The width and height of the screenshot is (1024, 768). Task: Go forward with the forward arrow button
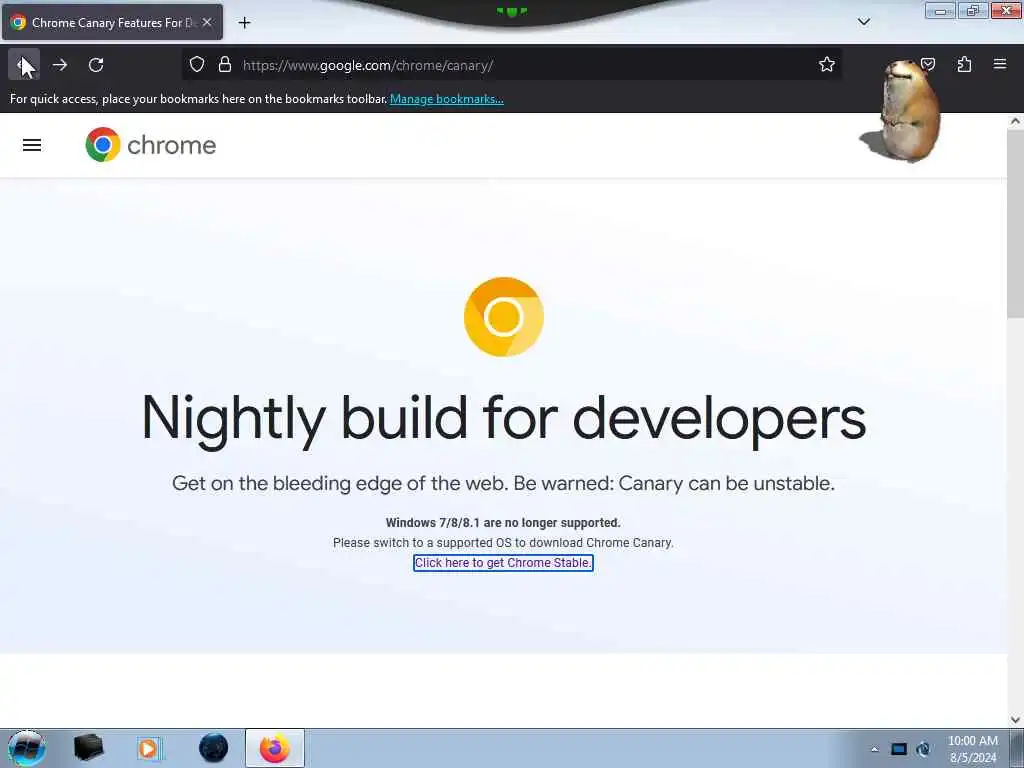[x=60, y=65]
